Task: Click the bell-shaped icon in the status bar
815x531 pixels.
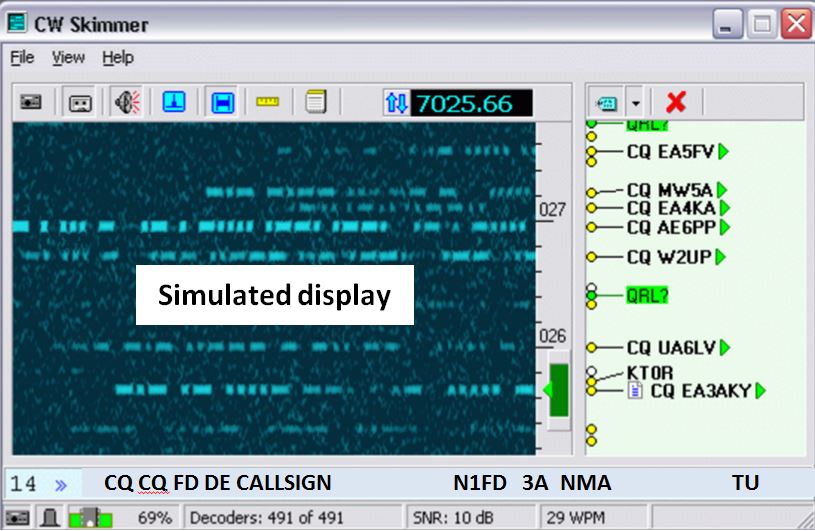Action: point(50,518)
